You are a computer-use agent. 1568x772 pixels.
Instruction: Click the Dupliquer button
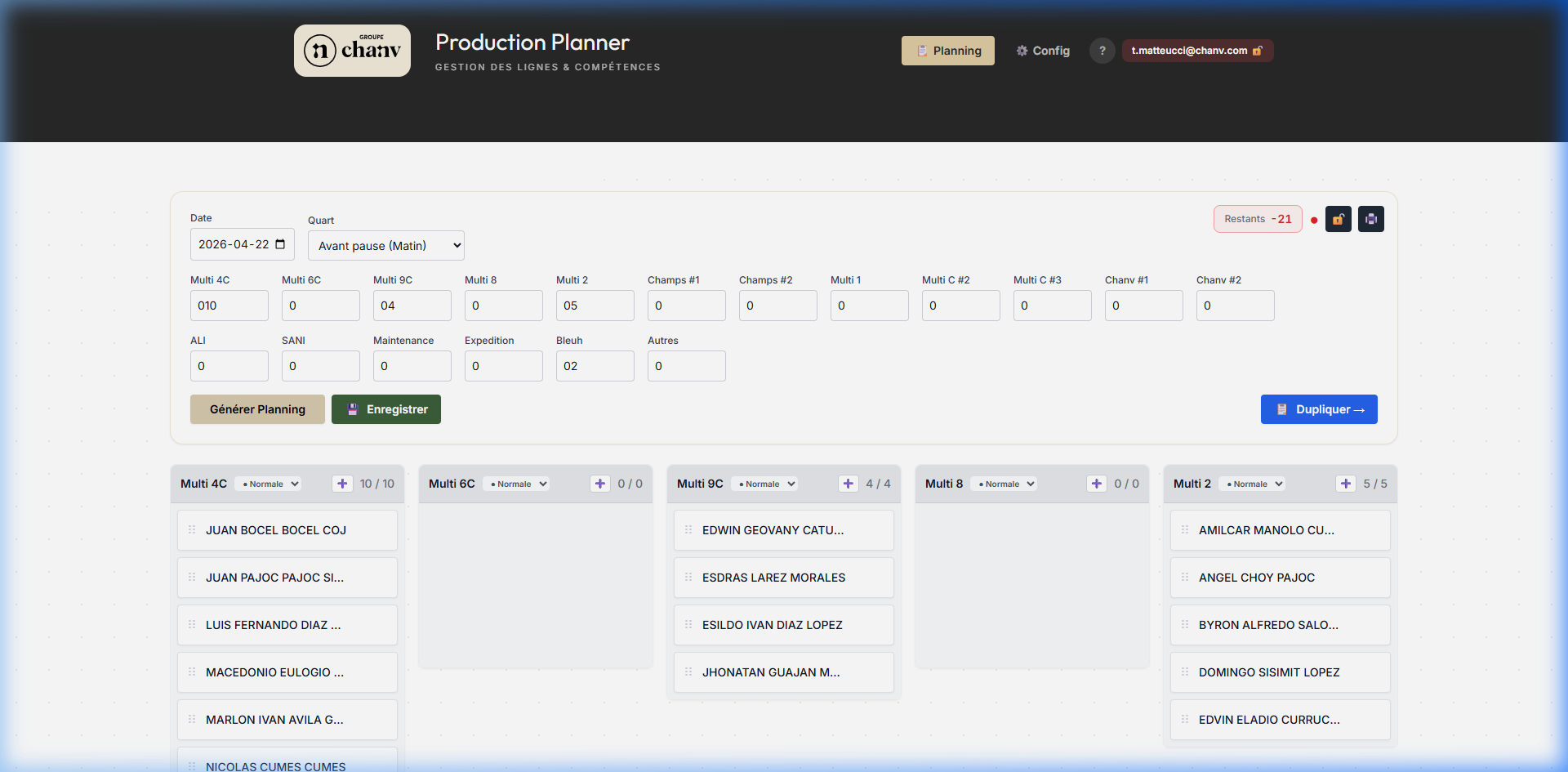pyautogui.click(x=1319, y=409)
